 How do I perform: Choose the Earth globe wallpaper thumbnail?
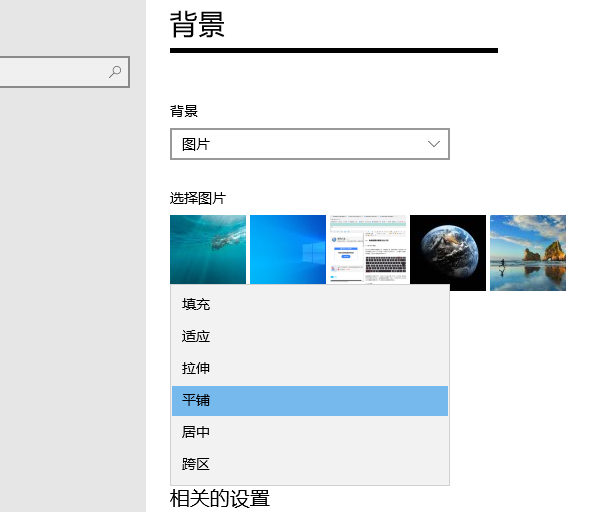click(x=448, y=253)
